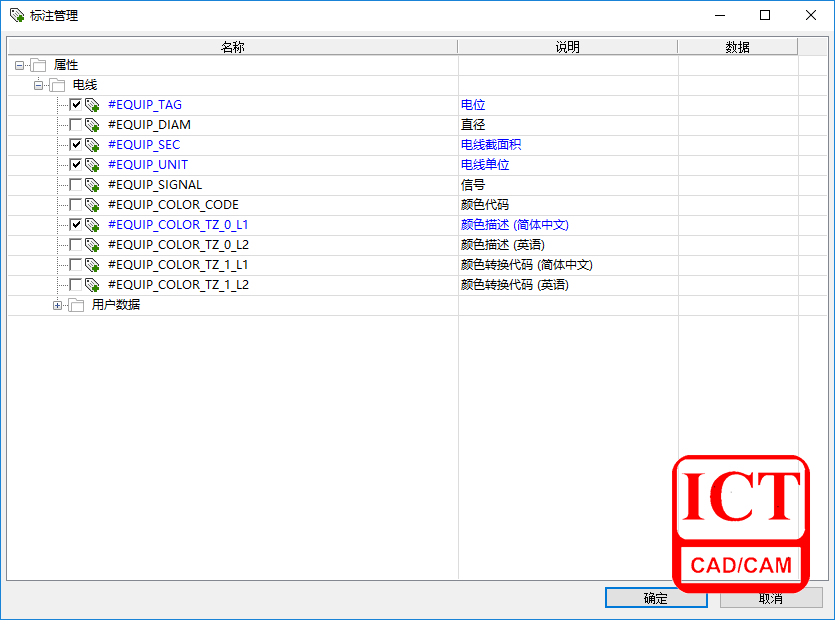Viewport: 835px width, 620px height.
Task: Click the folder icon next to 用户数据
Action: 75,305
